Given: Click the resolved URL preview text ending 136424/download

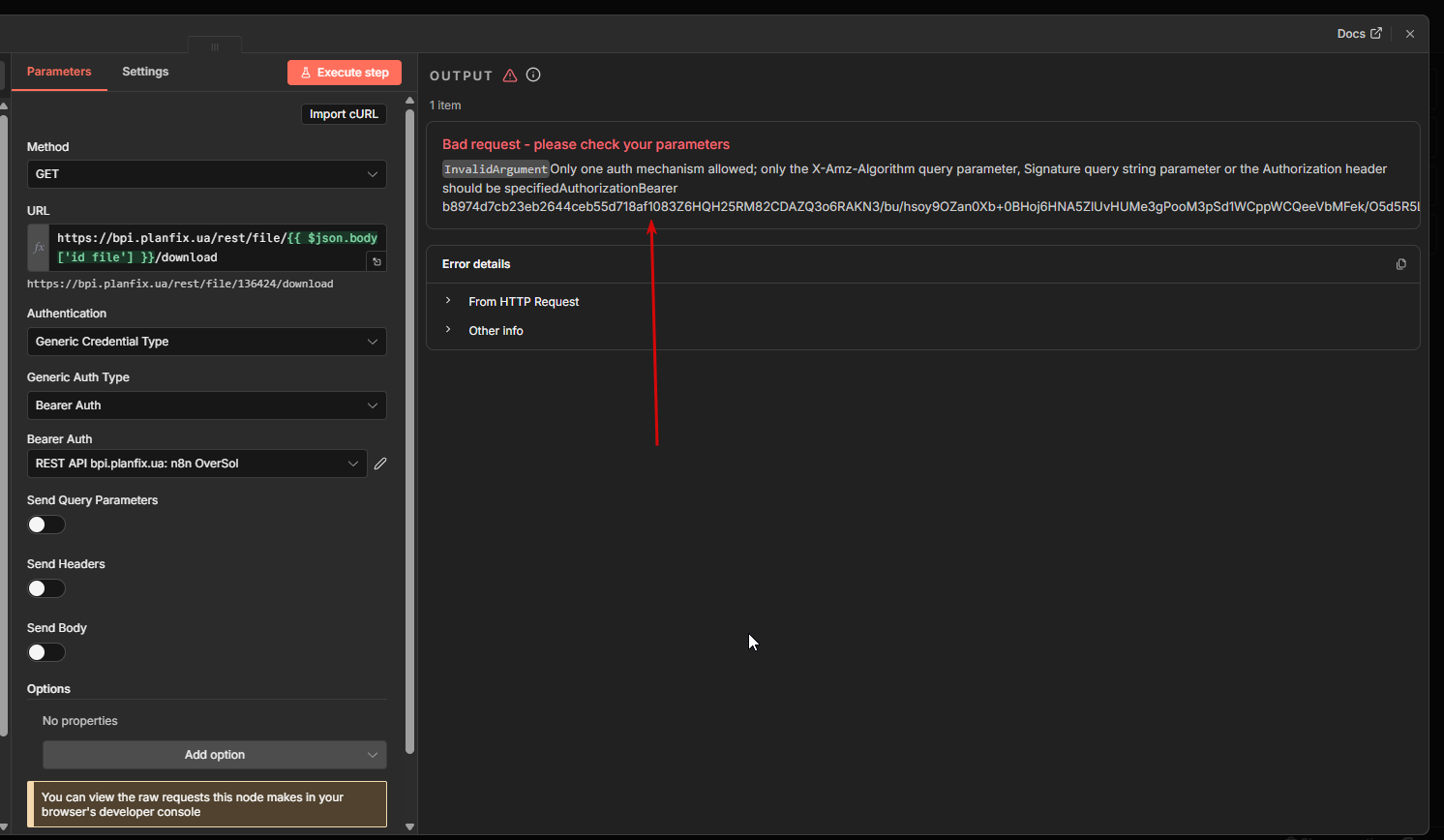Looking at the screenshot, I should pyautogui.click(x=180, y=285).
